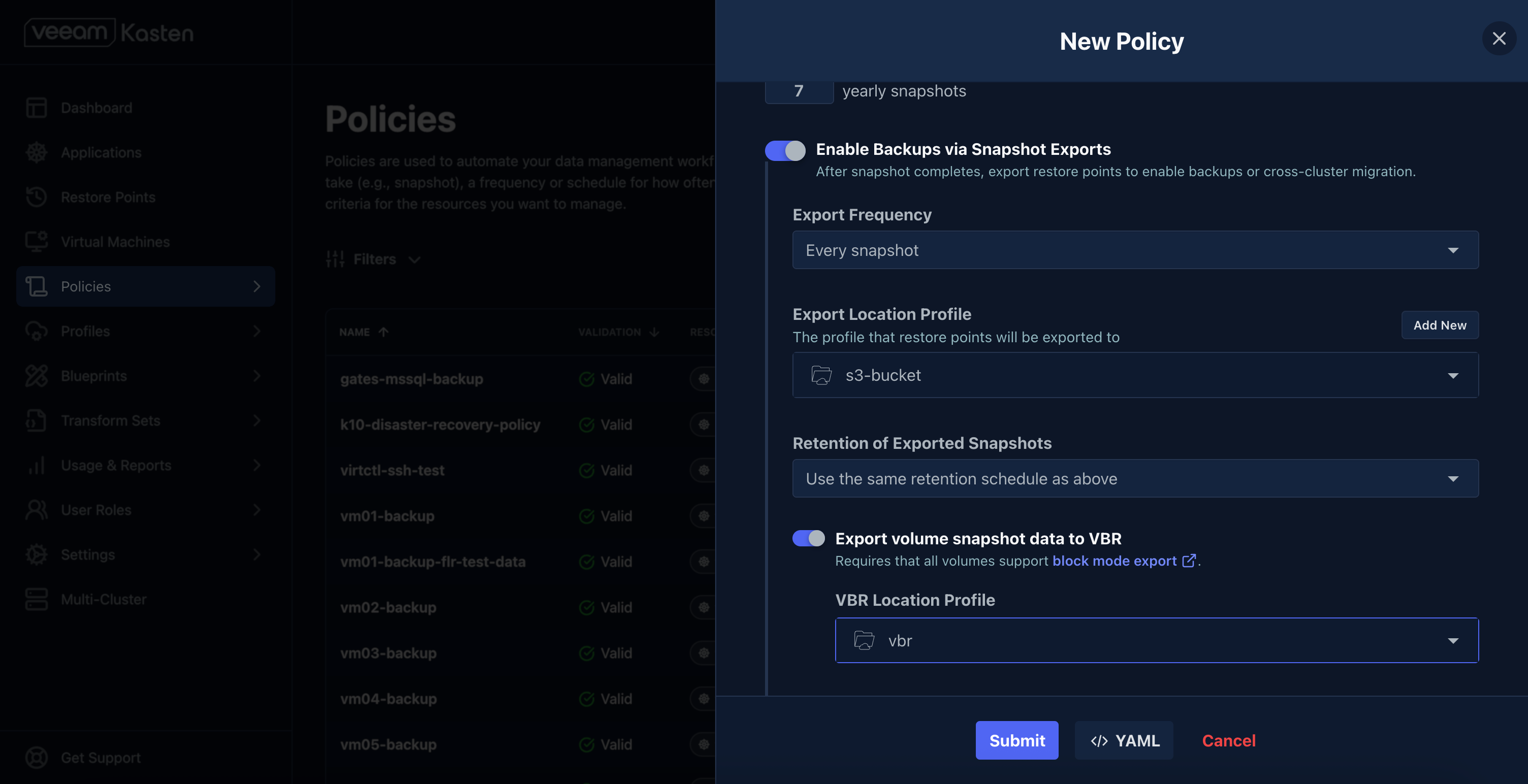Change the Export Location Profile selection

pyautogui.click(x=1135, y=375)
